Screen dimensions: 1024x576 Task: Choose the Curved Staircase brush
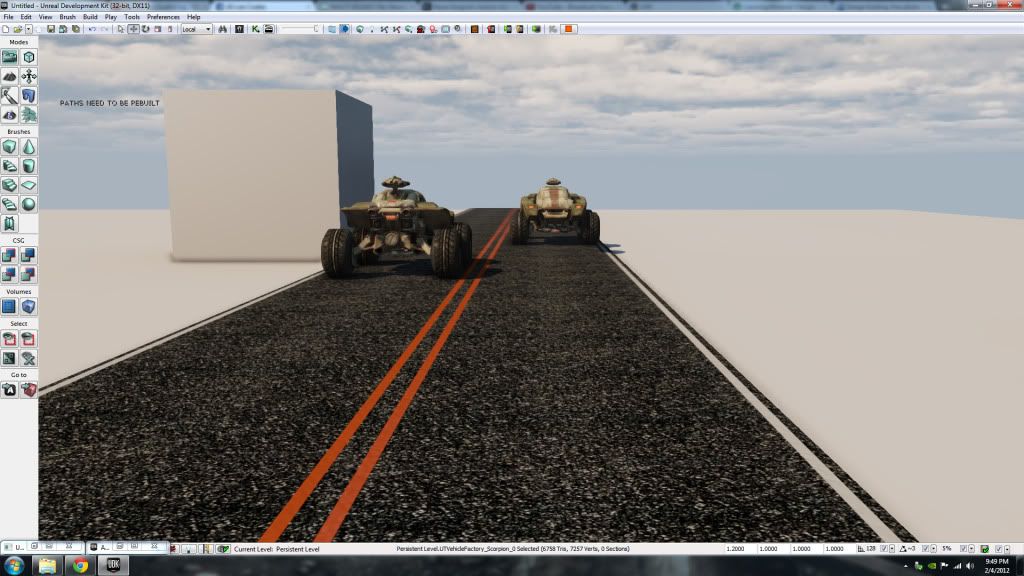pos(9,166)
